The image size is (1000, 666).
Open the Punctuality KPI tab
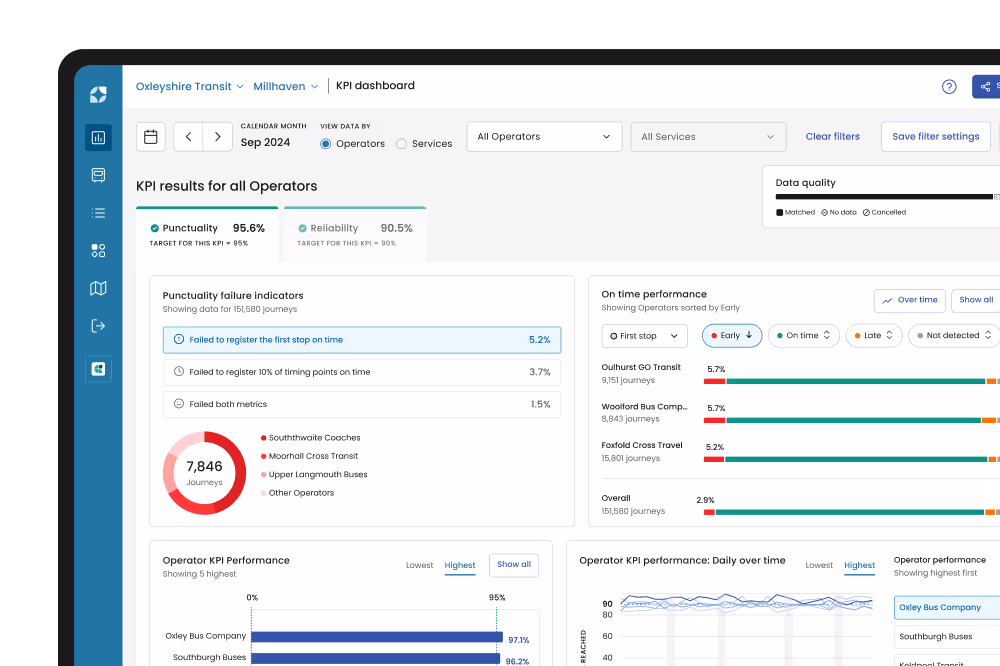point(207,234)
